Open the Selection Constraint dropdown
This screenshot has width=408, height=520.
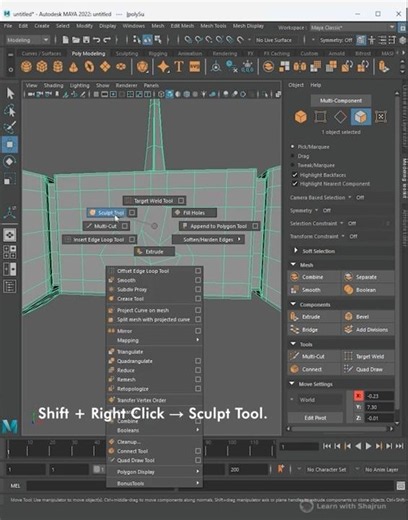[x=341, y=223]
